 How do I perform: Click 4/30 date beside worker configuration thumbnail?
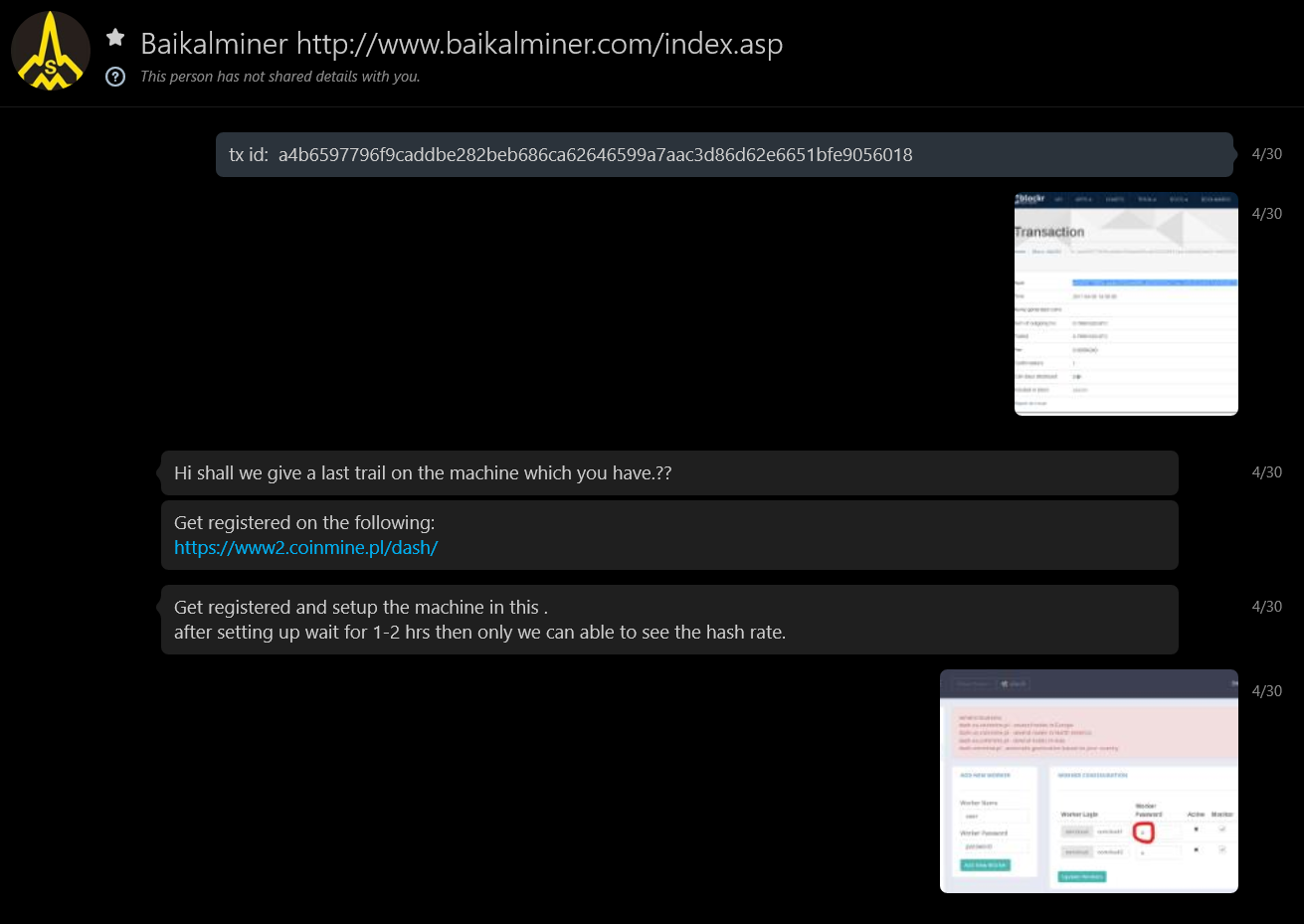point(1266,691)
